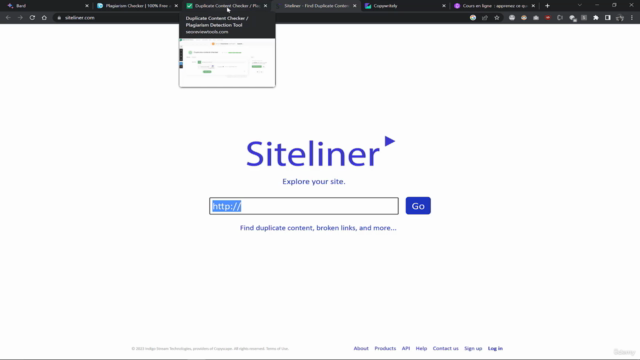Go forward in browser history
The height and width of the screenshot is (360, 640).
[x=20, y=18]
